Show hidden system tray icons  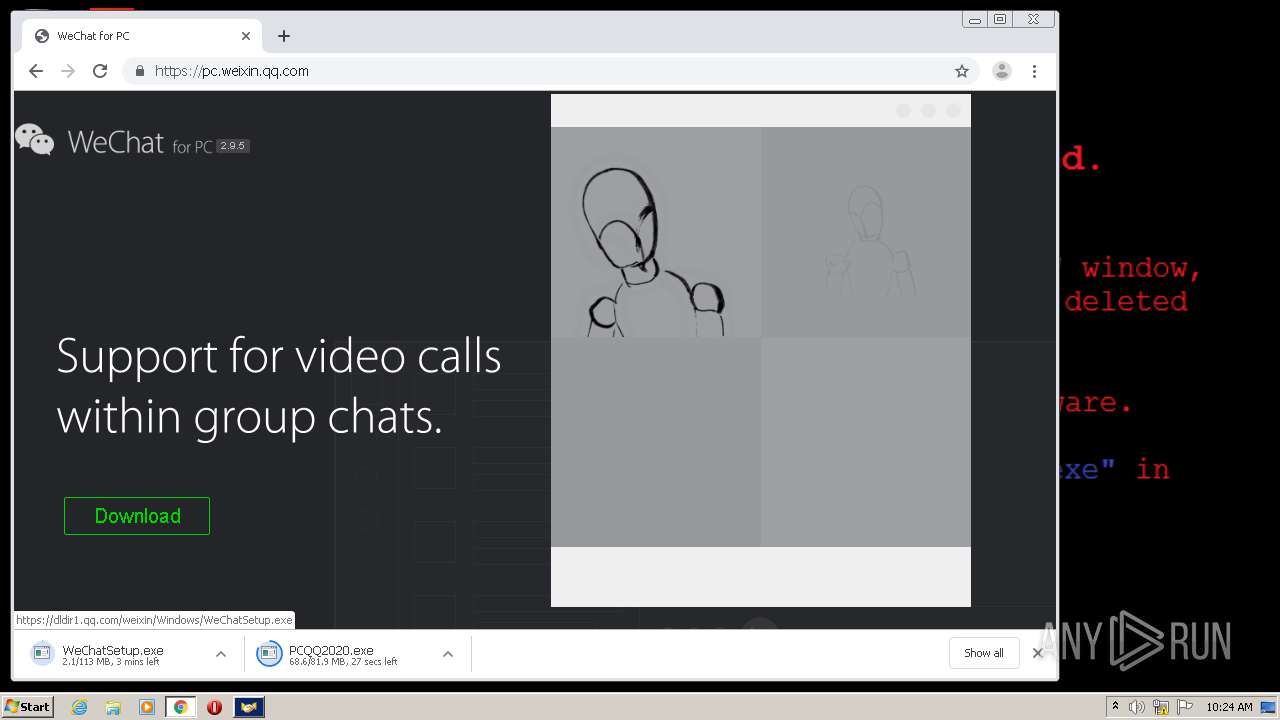pyautogui.click(x=1115, y=707)
